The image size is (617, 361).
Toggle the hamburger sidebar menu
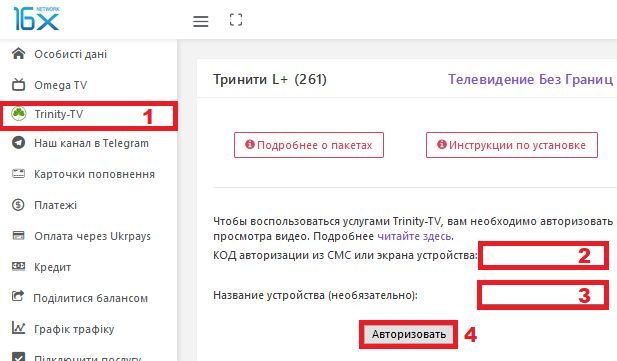[x=201, y=21]
